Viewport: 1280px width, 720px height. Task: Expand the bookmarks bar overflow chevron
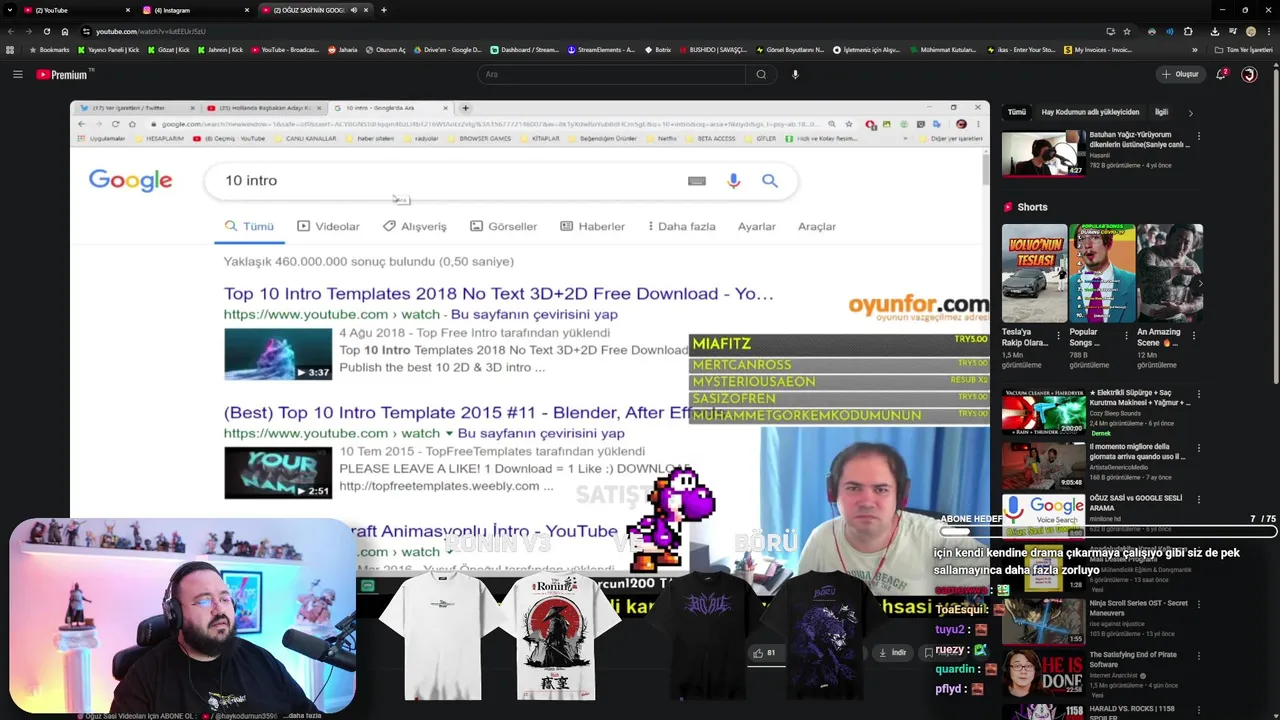click(x=1194, y=49)
